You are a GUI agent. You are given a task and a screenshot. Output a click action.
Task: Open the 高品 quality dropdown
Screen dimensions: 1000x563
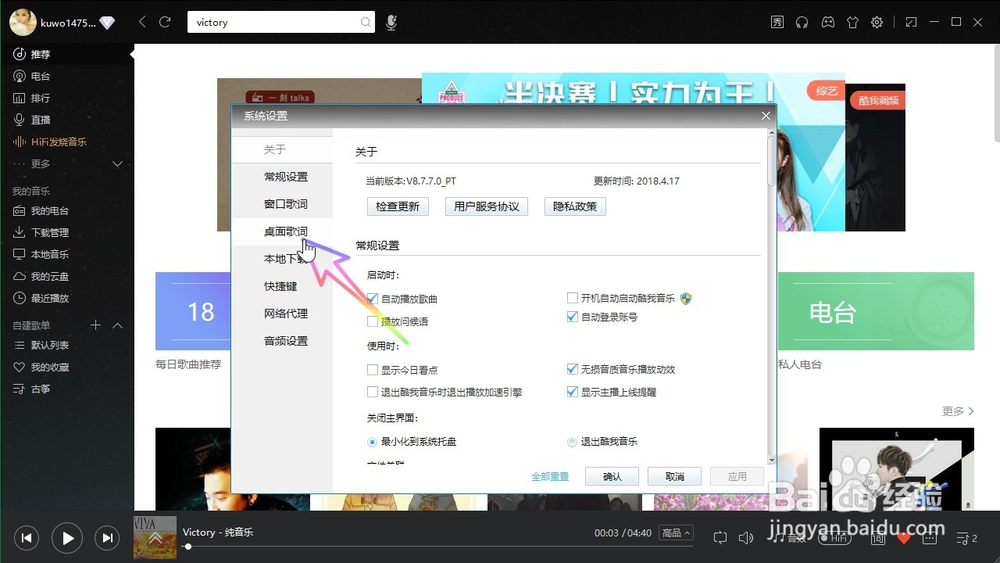click(676, 532)
